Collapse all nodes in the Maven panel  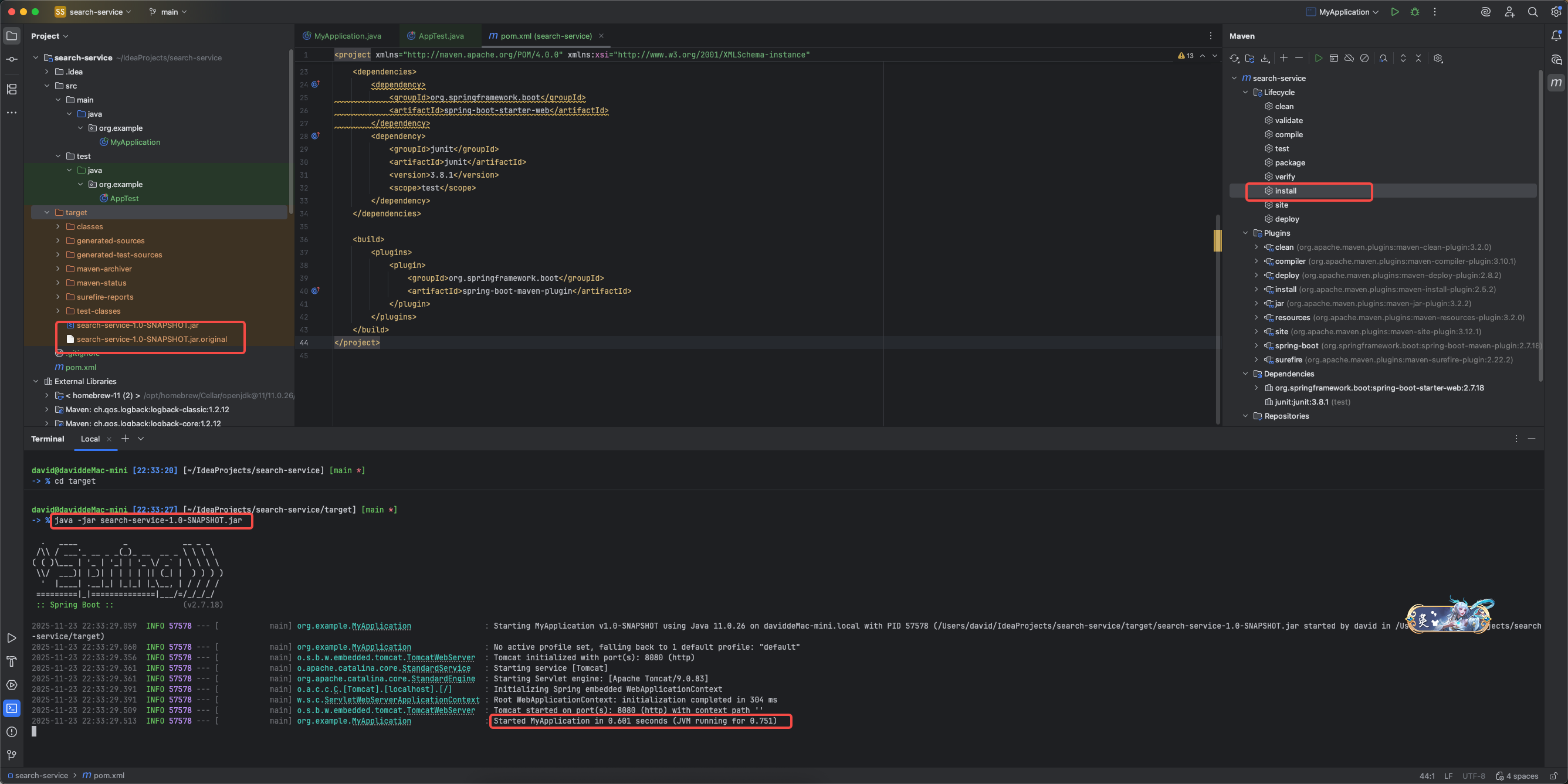click(x=1418, y=58)
